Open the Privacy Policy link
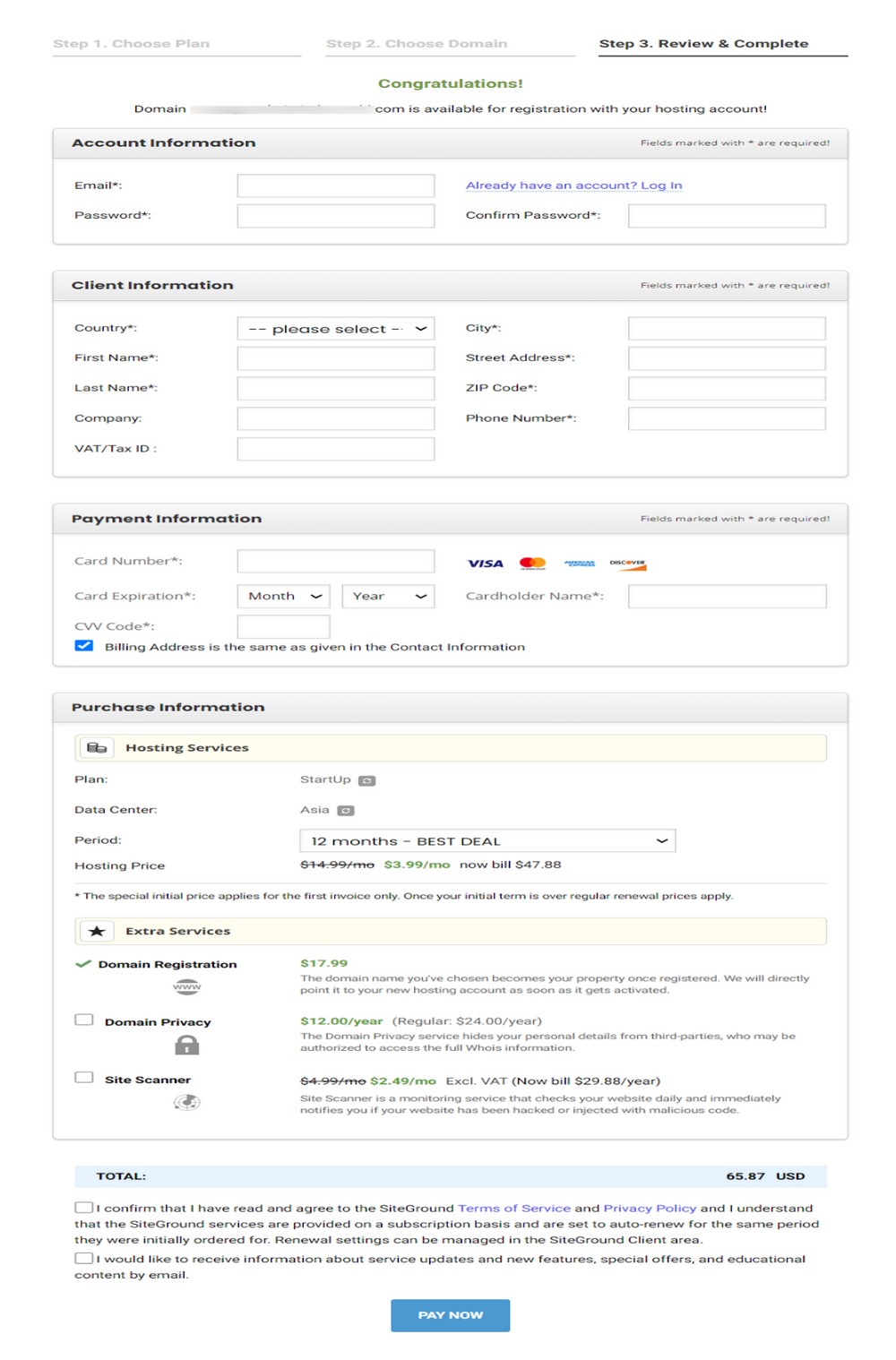The height and width of the screenshot is (1360, 896). (x=650, y=1209)
